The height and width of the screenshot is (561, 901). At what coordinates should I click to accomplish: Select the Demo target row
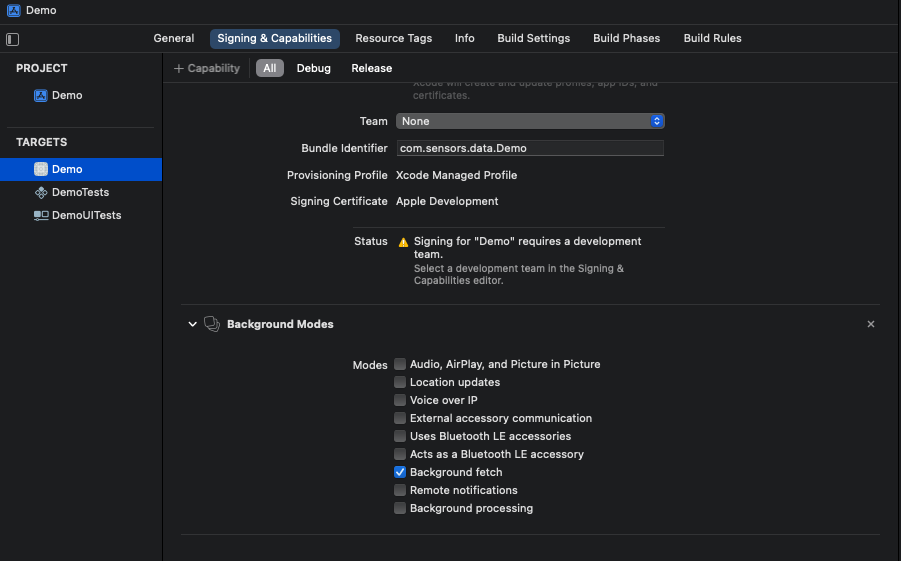tap(81, 169)
